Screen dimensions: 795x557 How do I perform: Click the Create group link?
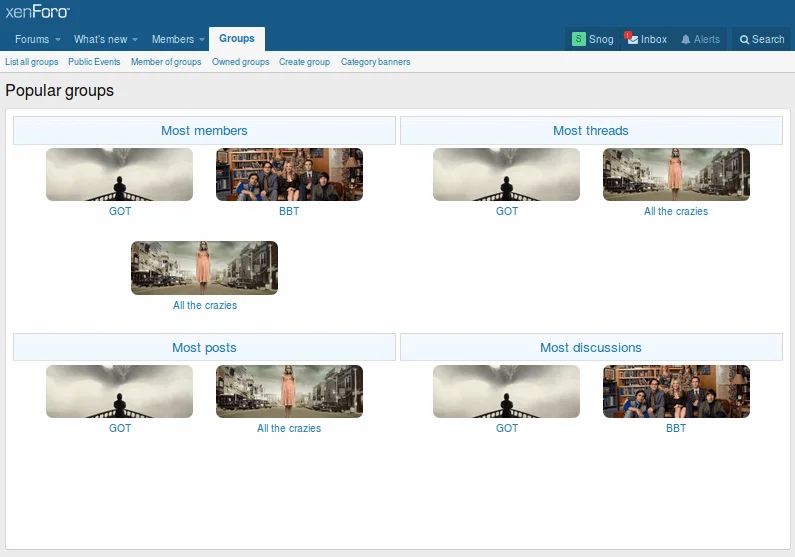(x=304, y=62)
